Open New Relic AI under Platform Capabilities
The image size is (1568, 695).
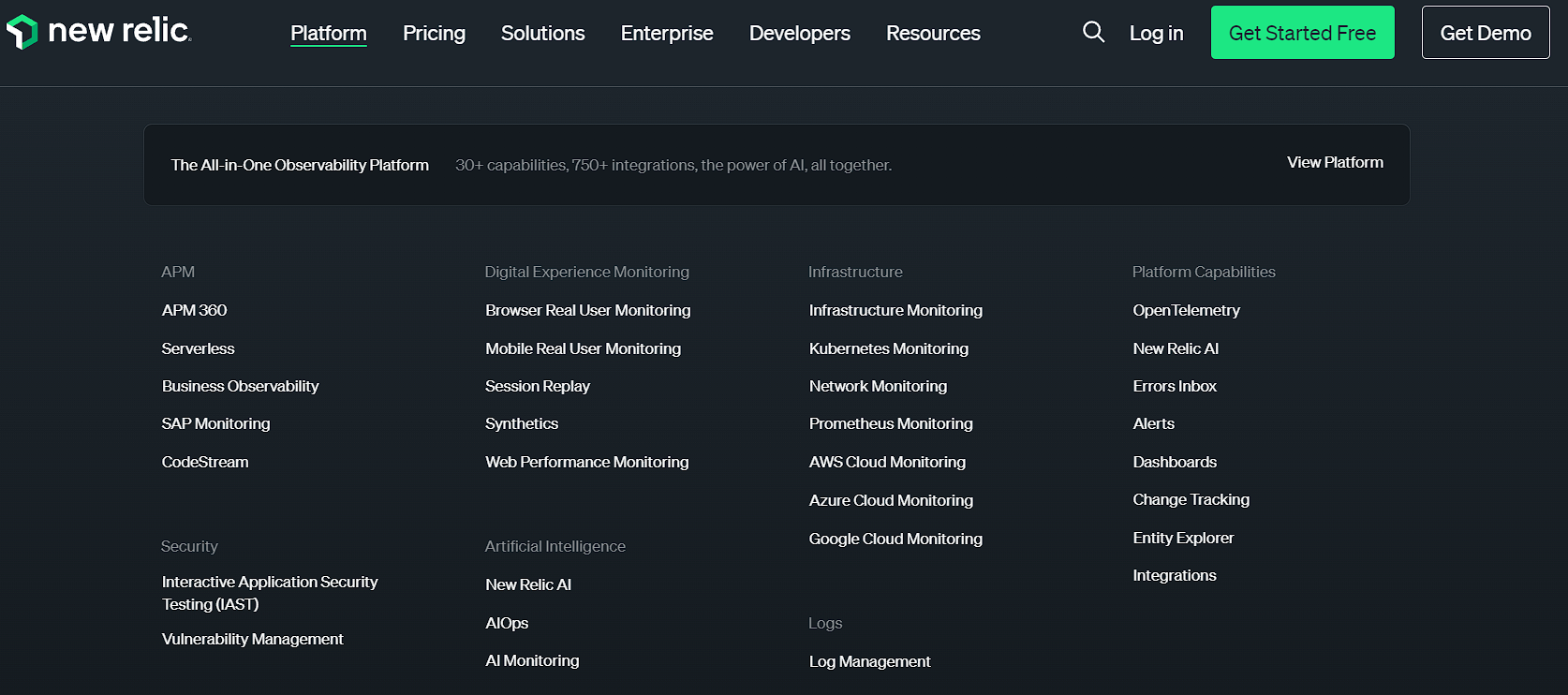1176,348
